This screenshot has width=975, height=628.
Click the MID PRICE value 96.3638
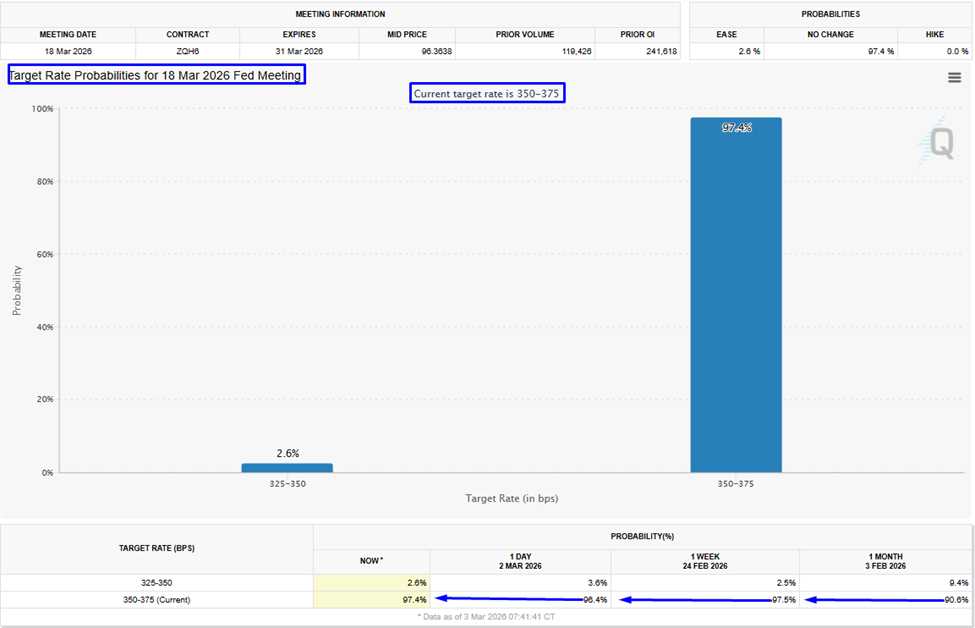pyautogui.click(x=437, y=51)
